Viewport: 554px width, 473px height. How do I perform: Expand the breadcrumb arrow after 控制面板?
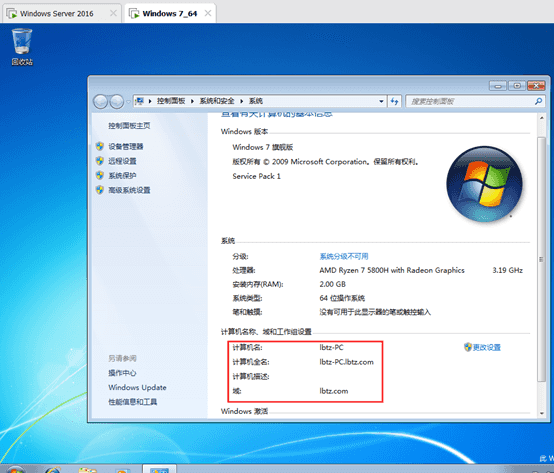pos(192,101)
